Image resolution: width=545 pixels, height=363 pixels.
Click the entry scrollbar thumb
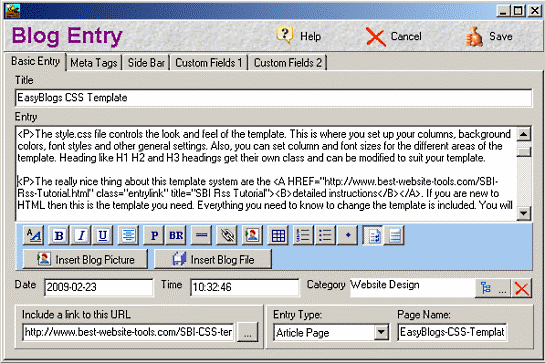coord(524,152)
